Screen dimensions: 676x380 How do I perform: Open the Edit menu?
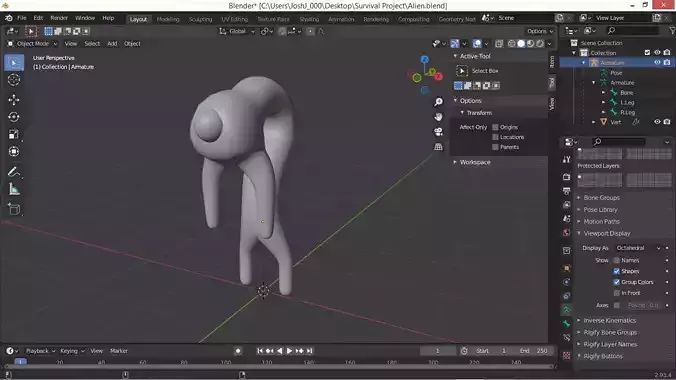pos(38,18)
